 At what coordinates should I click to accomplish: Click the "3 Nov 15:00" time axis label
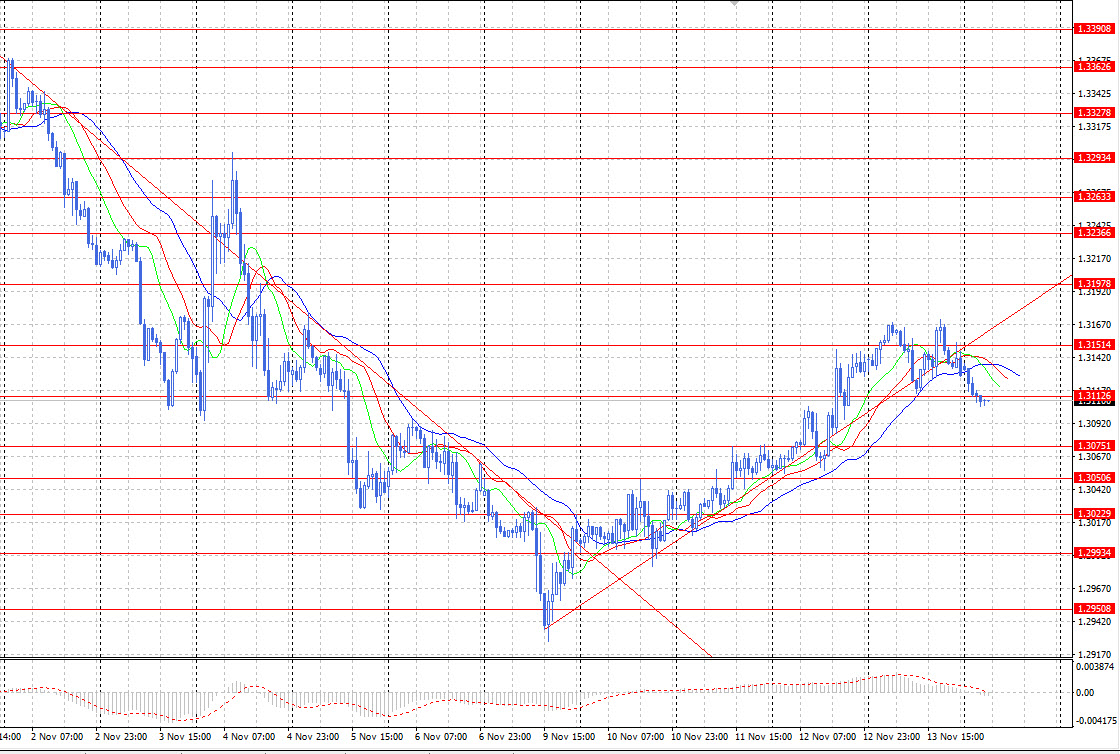(x=185, y=736)
